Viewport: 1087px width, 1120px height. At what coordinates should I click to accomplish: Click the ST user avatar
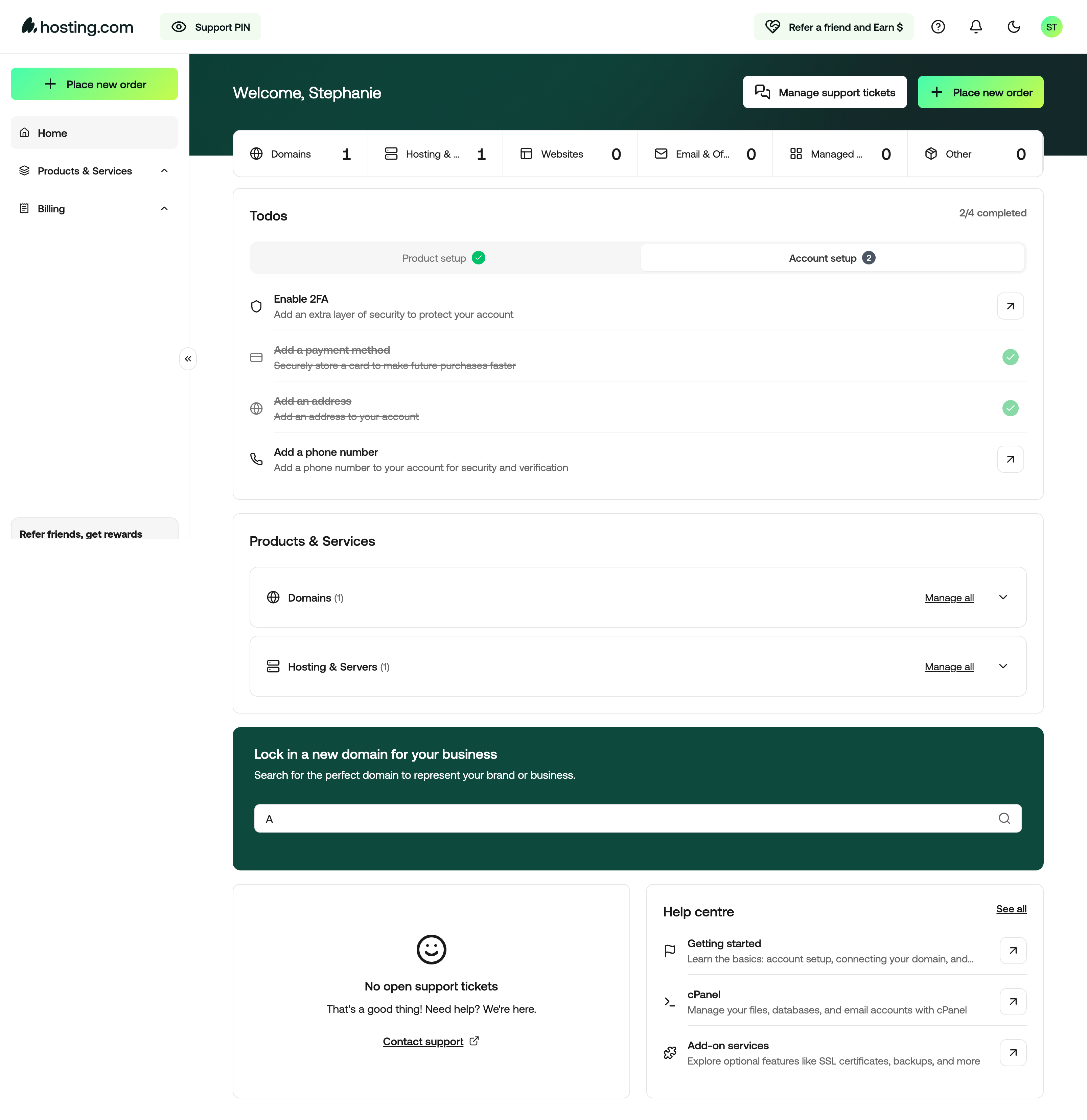pyautogui.click(x=1051, y=27)
